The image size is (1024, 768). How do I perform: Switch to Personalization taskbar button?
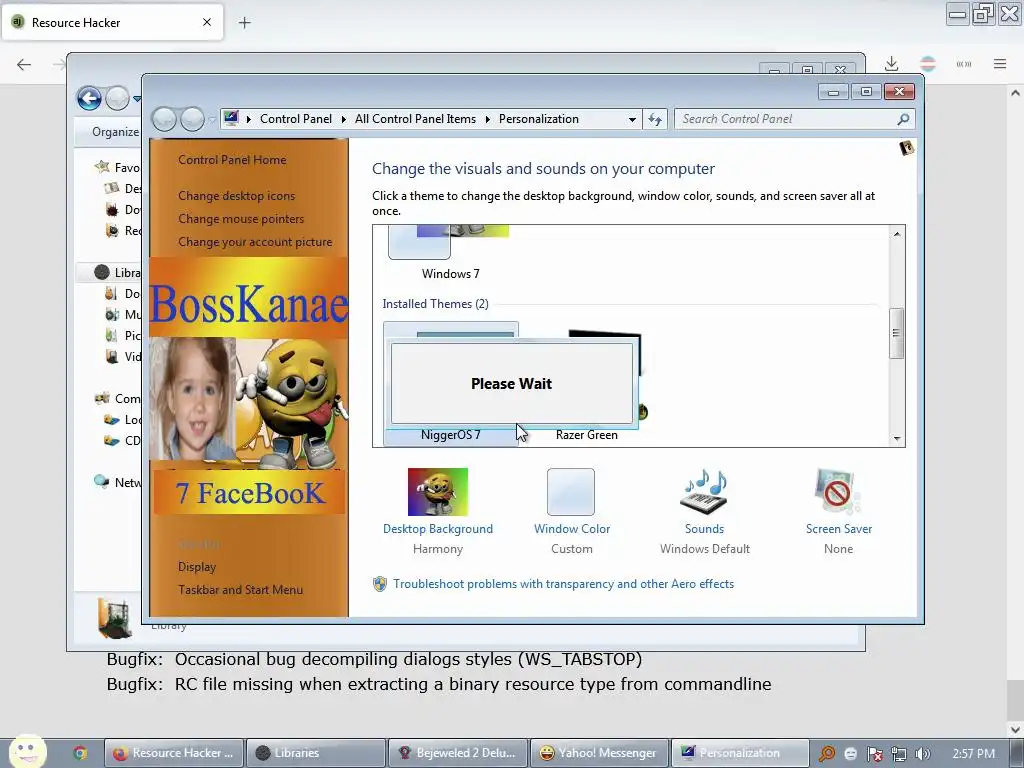coord(741,753)
